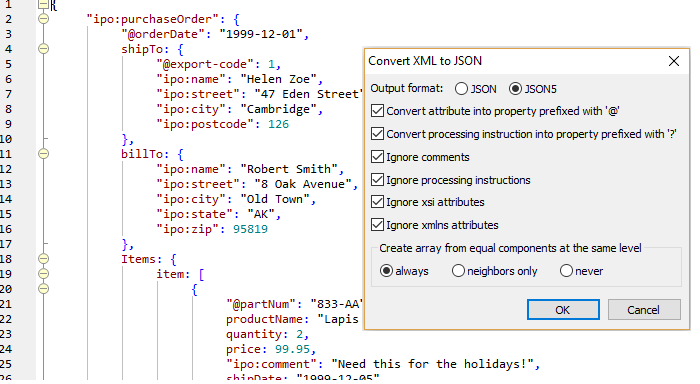Click the productName key on line 22

tap(264, 319)
